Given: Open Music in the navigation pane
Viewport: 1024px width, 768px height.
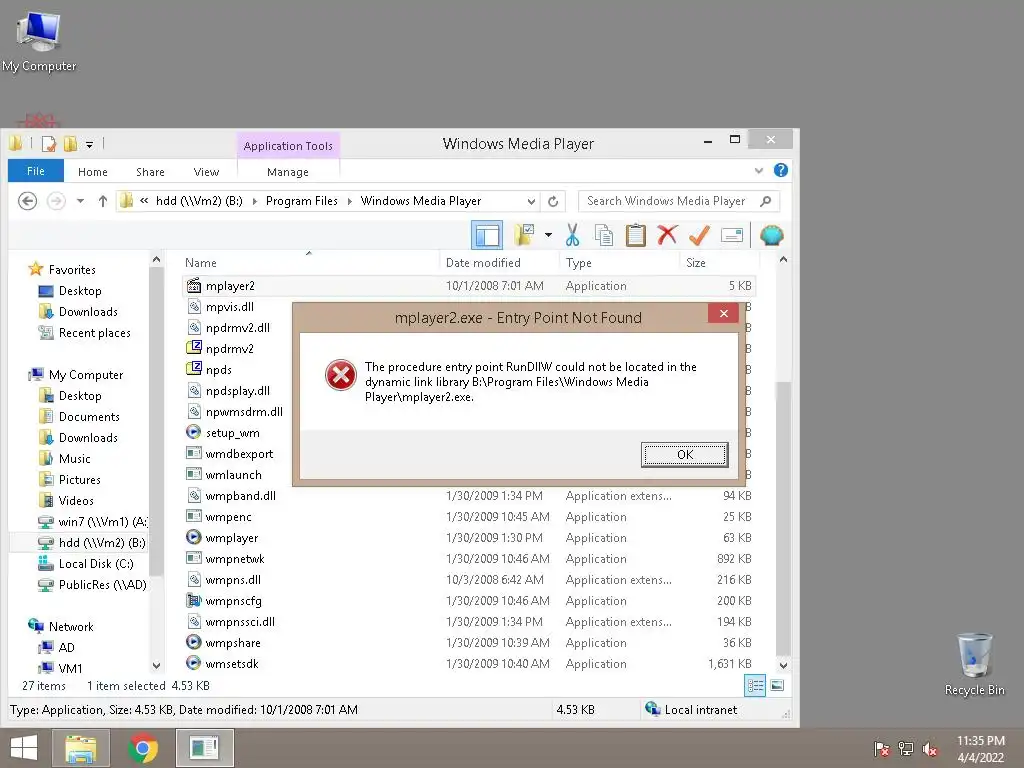Looking at the screenshot, I should (x=74, y=458).
